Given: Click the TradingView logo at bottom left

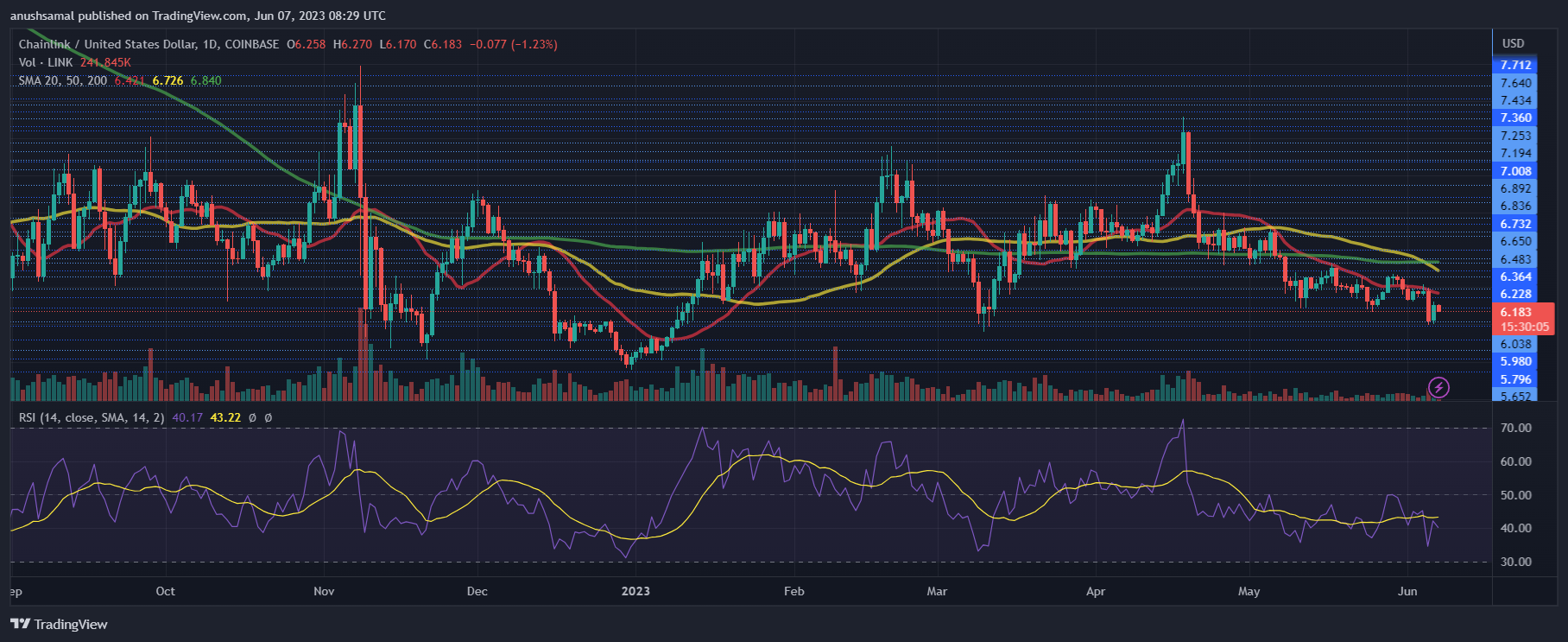Looking at the screenshot, I should 60,624.
